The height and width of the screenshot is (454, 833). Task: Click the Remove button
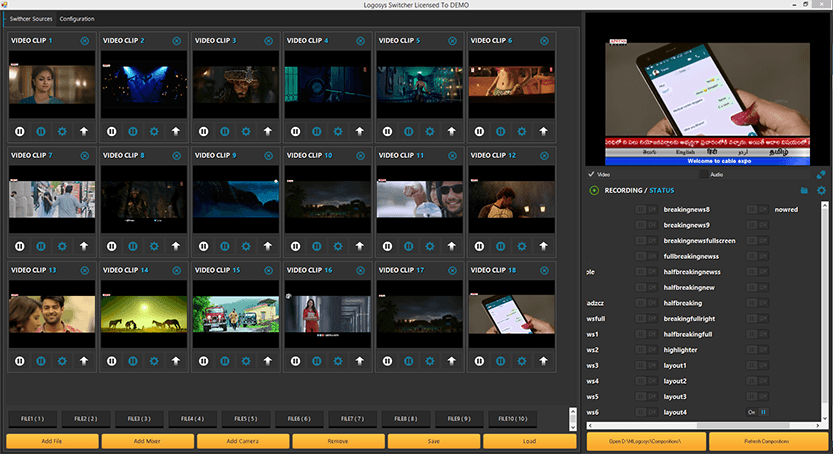tap(338, 441)
